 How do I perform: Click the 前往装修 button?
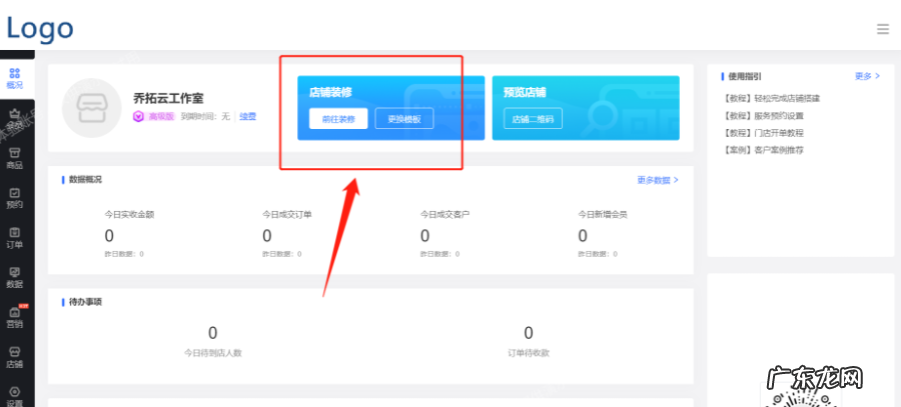(338, 118)
